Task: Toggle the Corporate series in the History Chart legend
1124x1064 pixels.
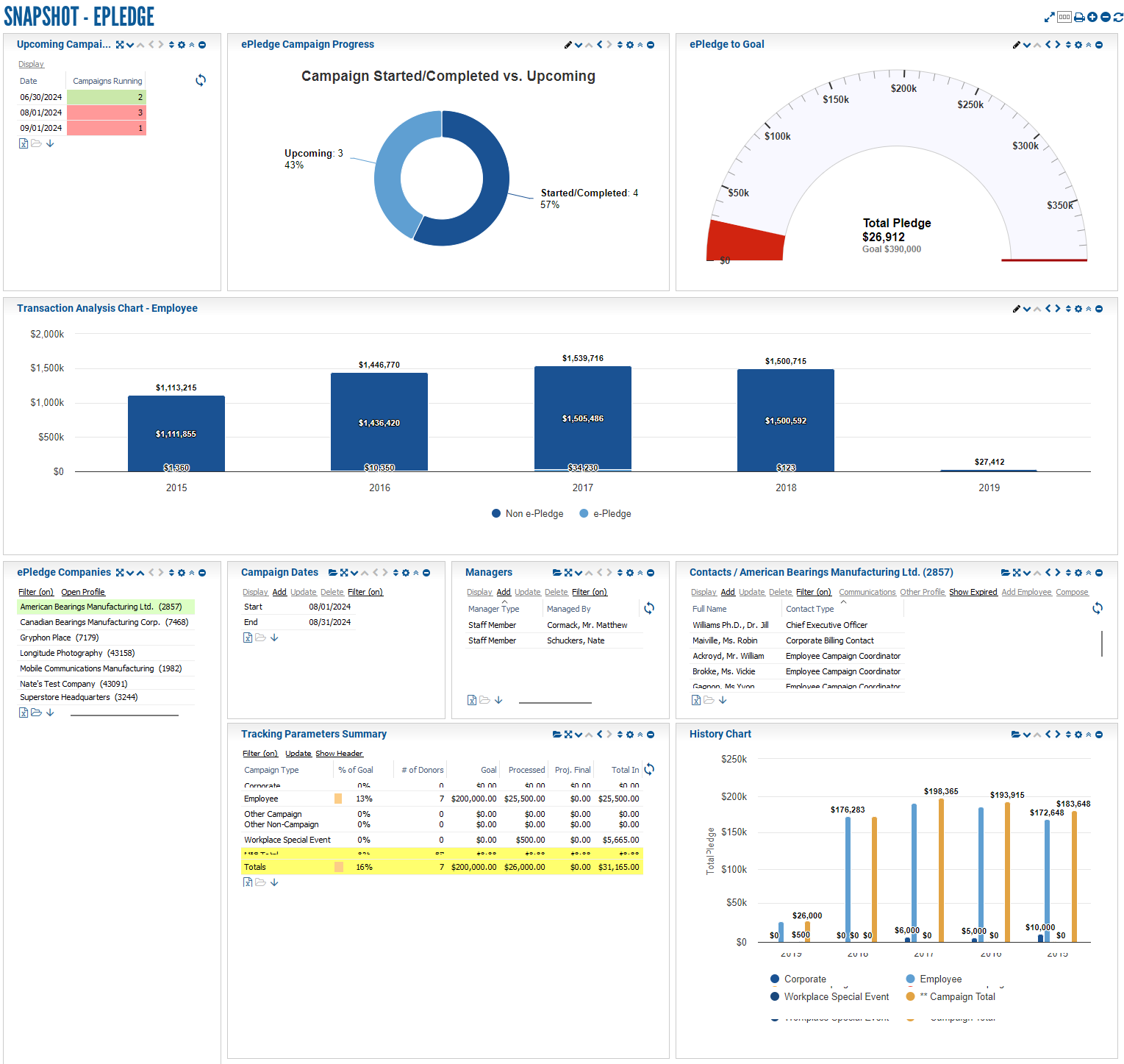Action: [798, 979]
